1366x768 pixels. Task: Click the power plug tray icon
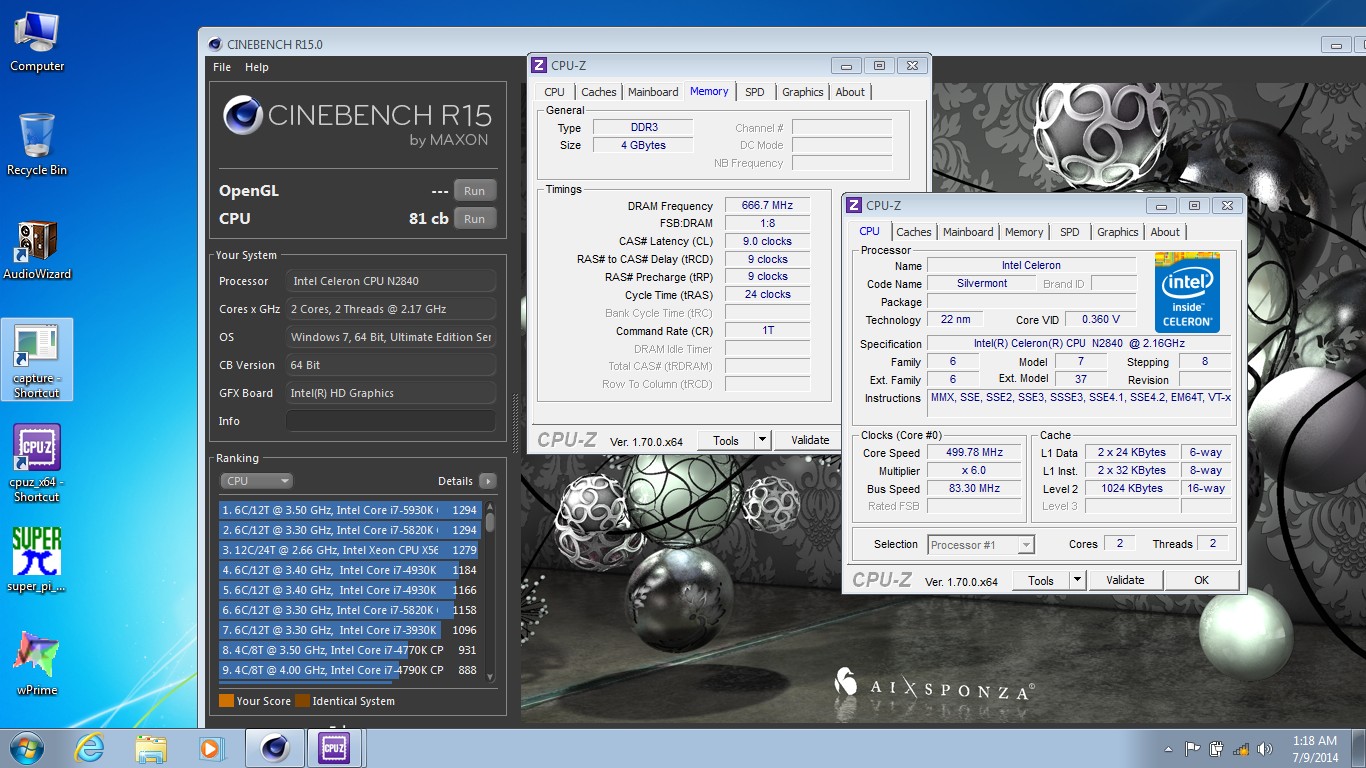click(x=1216, y=749)
